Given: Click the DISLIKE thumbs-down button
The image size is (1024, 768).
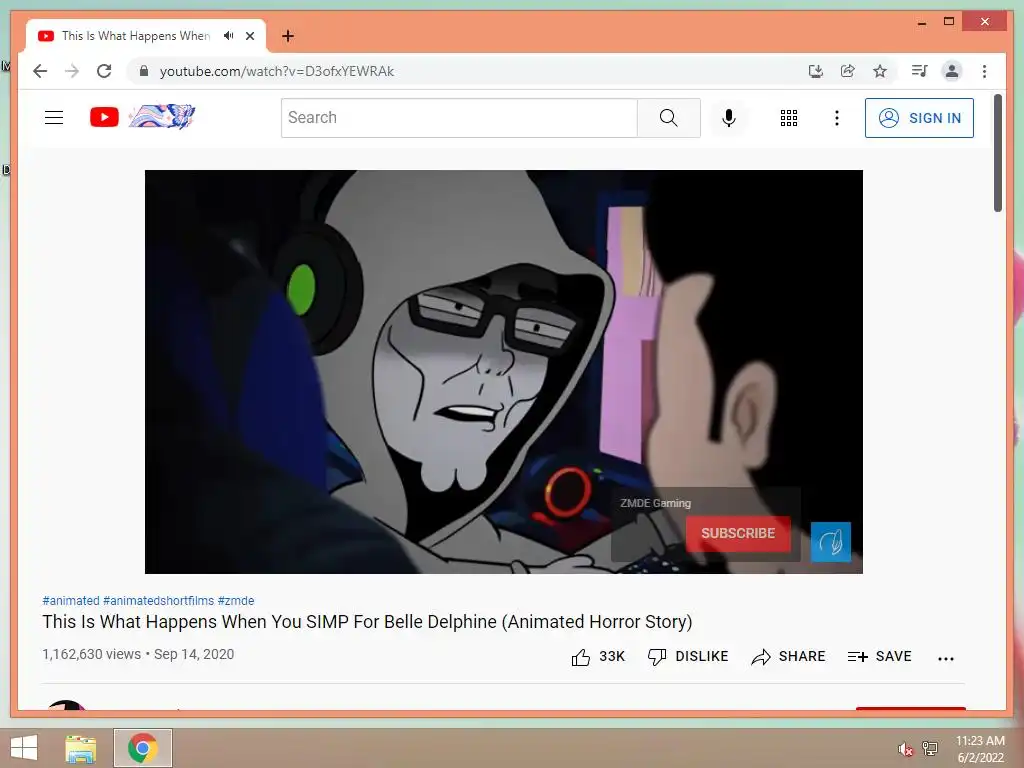Looking at the screenshot, I should tap(688, 657).
